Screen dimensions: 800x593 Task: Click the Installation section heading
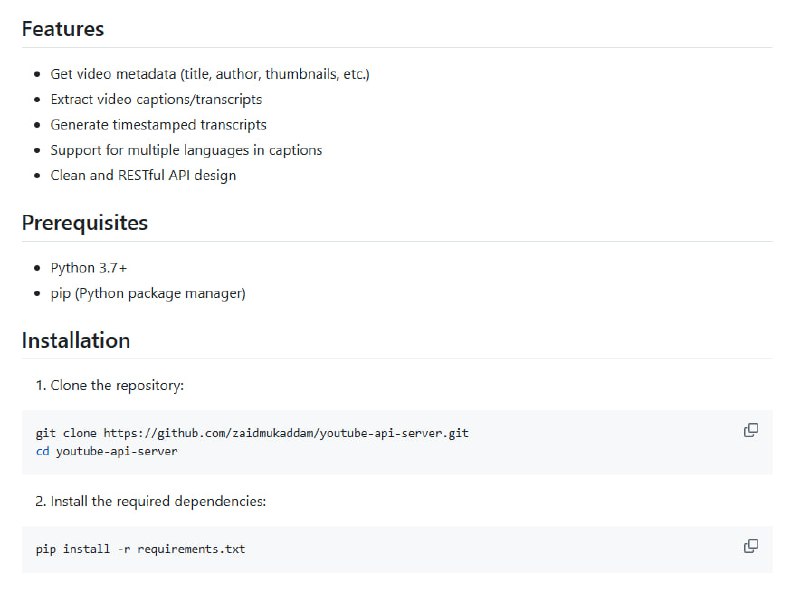point(76,340)
